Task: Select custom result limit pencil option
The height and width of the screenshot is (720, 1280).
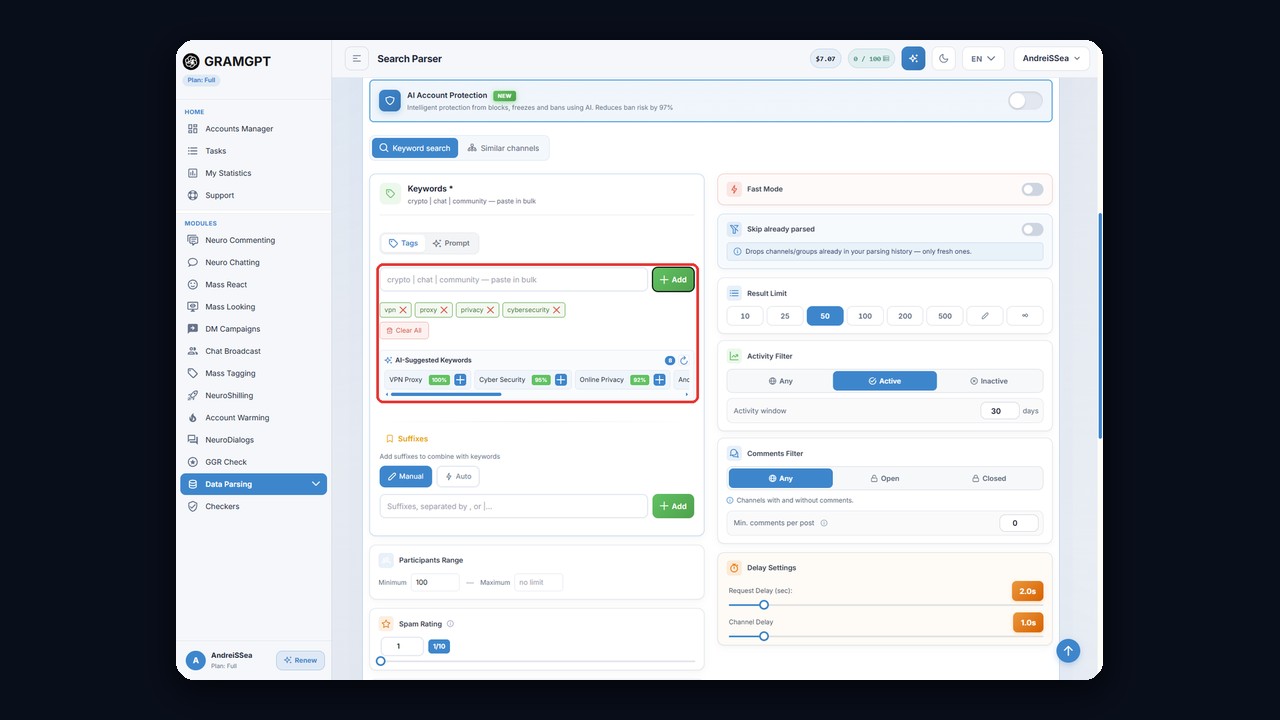Action: tap(985, 316)
